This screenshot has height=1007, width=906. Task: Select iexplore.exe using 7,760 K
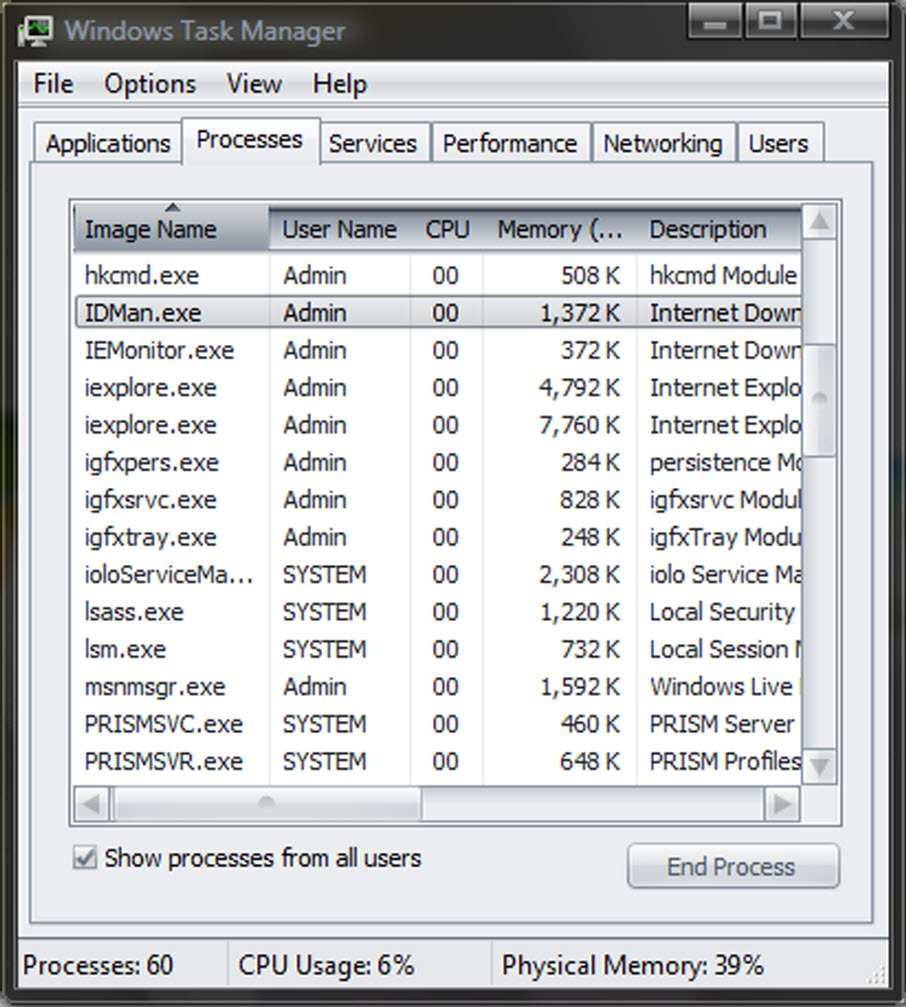(x=438, y=425)
